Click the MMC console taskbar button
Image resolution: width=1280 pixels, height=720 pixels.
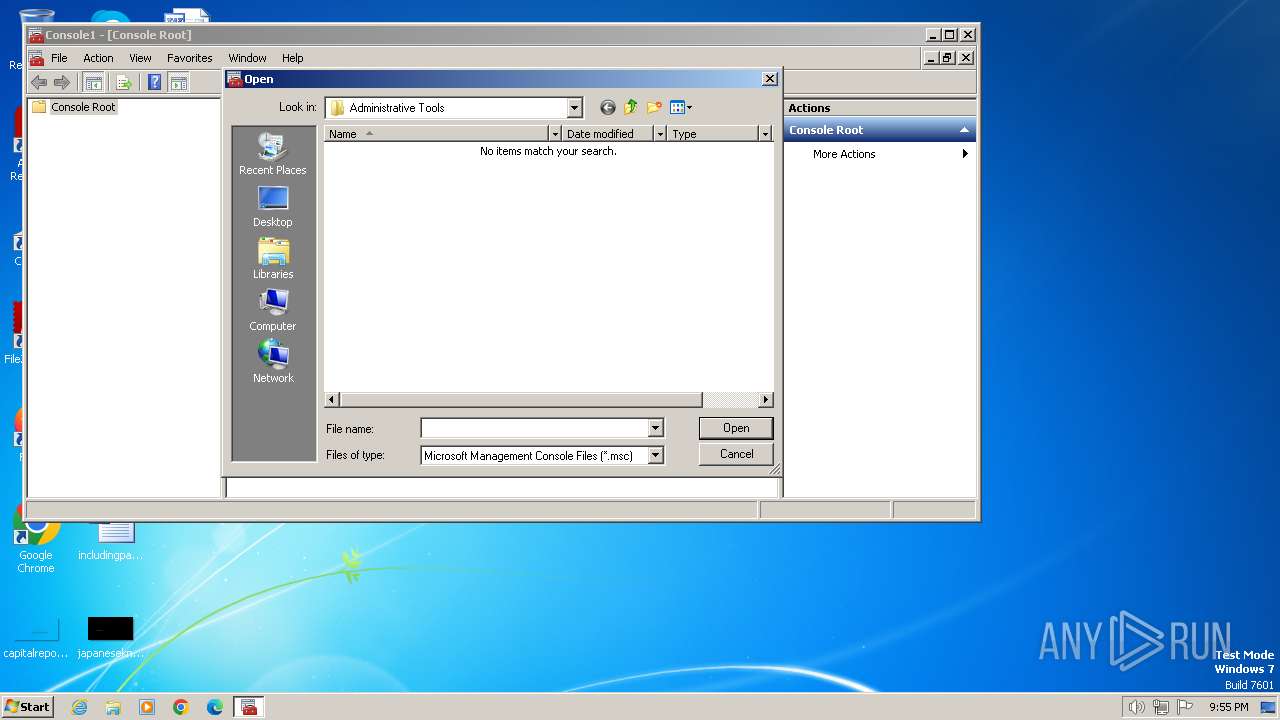(249, 707)
